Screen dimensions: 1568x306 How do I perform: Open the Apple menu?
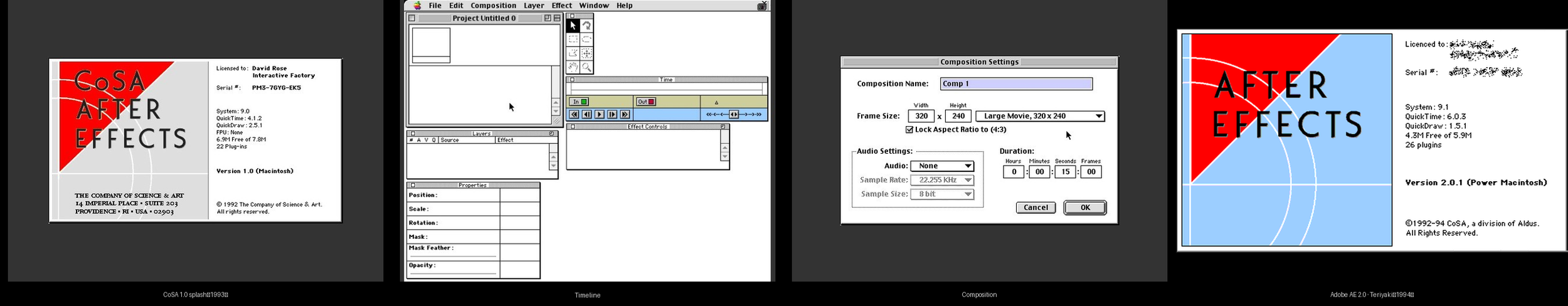pyautogui.click(x=417, y=6)
